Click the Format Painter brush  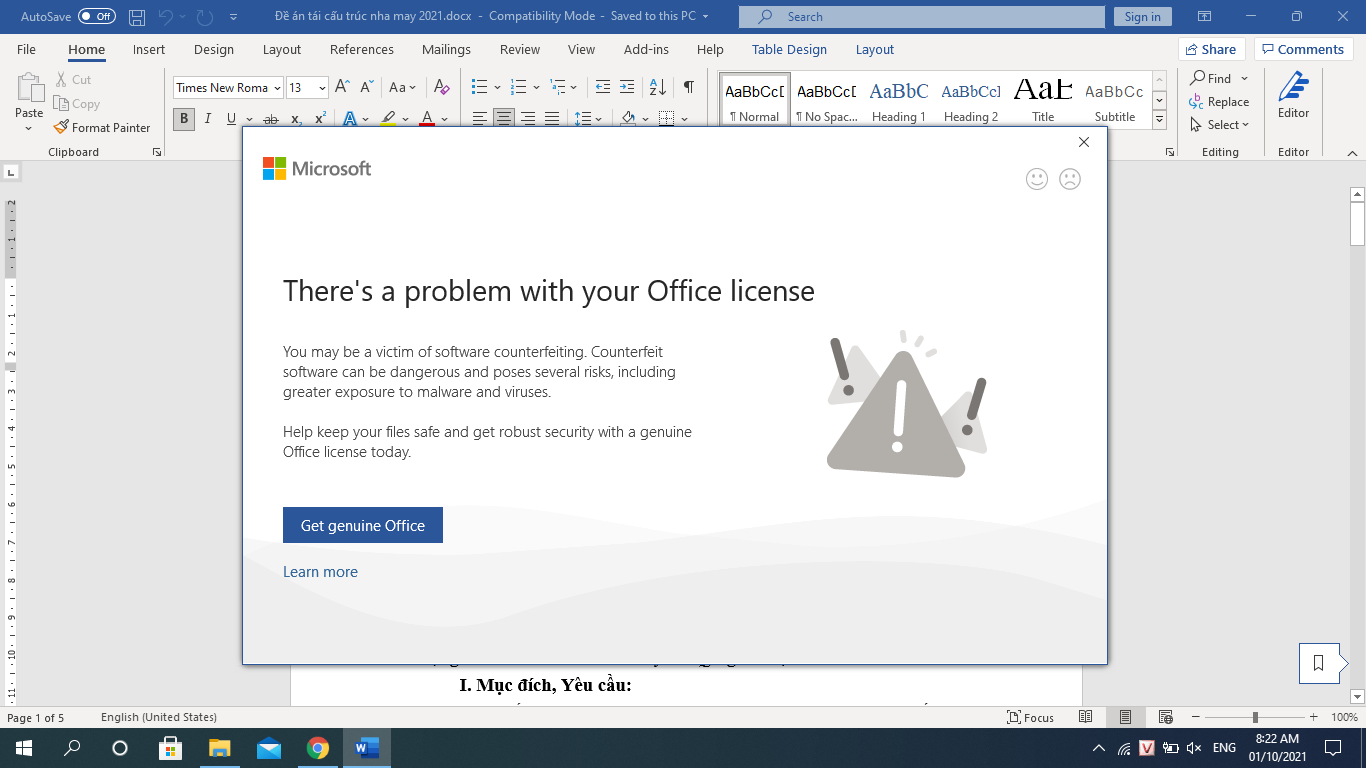tap(61, 128)
